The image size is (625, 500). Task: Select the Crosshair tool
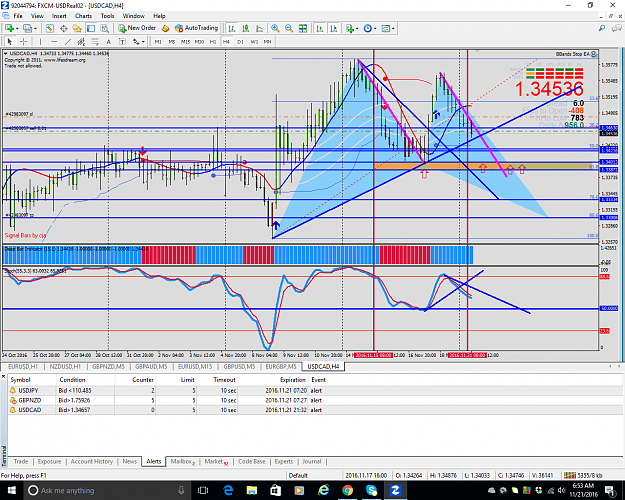(24, 41)
